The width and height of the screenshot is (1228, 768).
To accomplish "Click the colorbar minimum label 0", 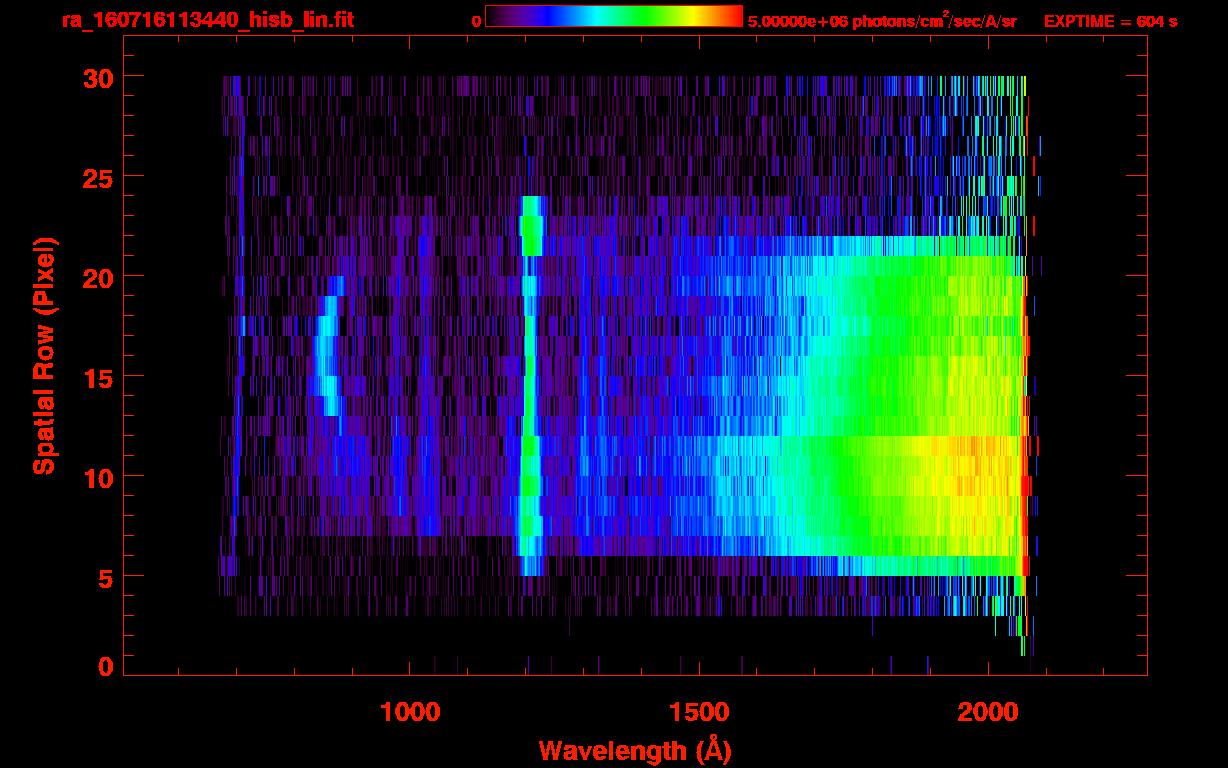I will coord(476,21).
